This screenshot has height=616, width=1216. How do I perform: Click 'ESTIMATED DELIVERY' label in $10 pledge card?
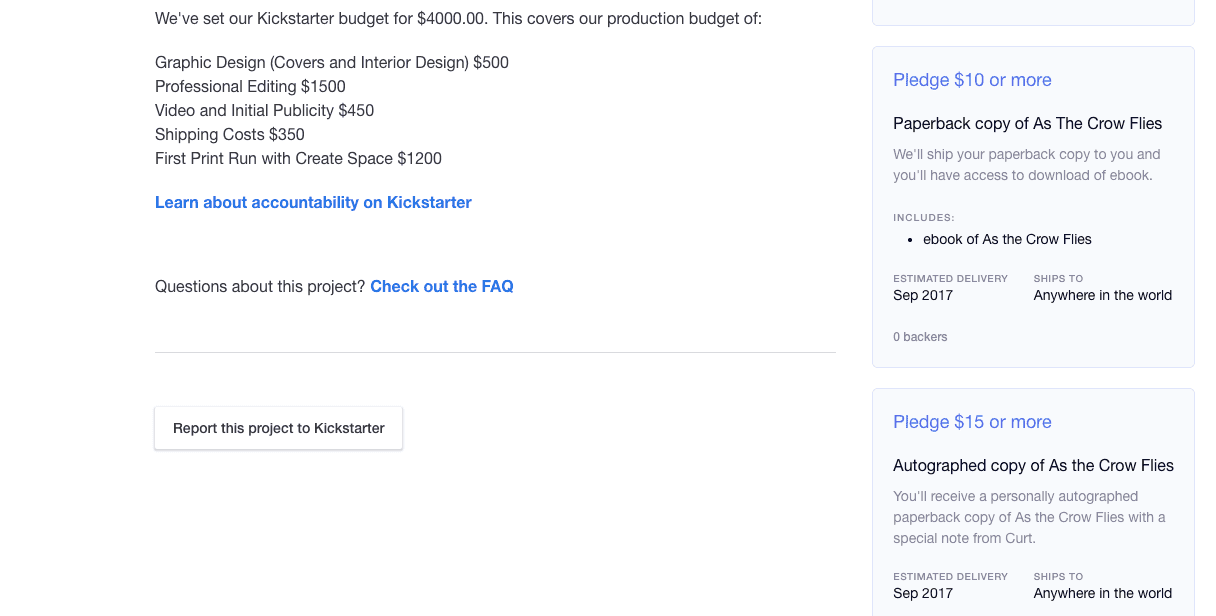(950, 278)
